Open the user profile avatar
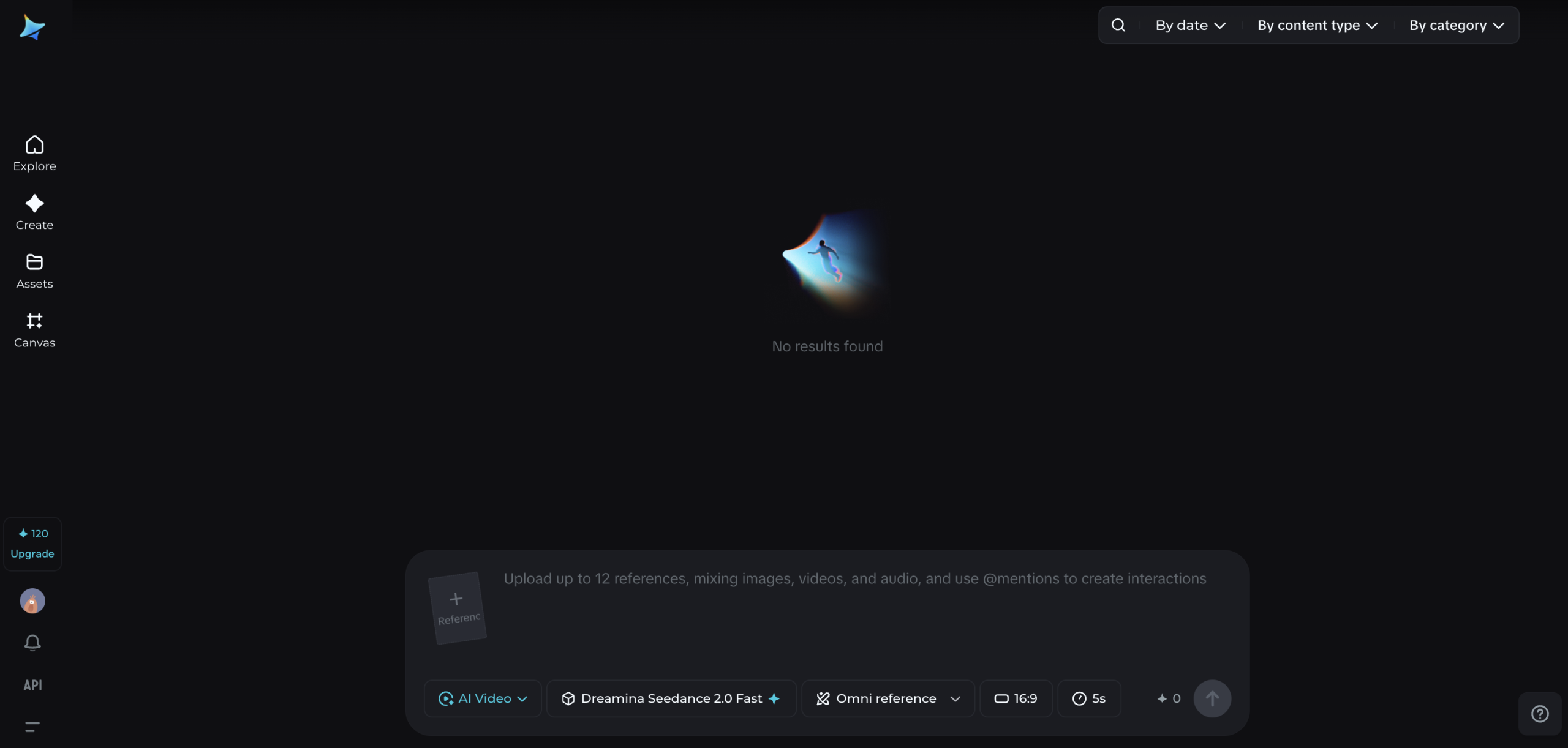The height and width of the screenshot is (748, 1568). click(x=32, y=601)
